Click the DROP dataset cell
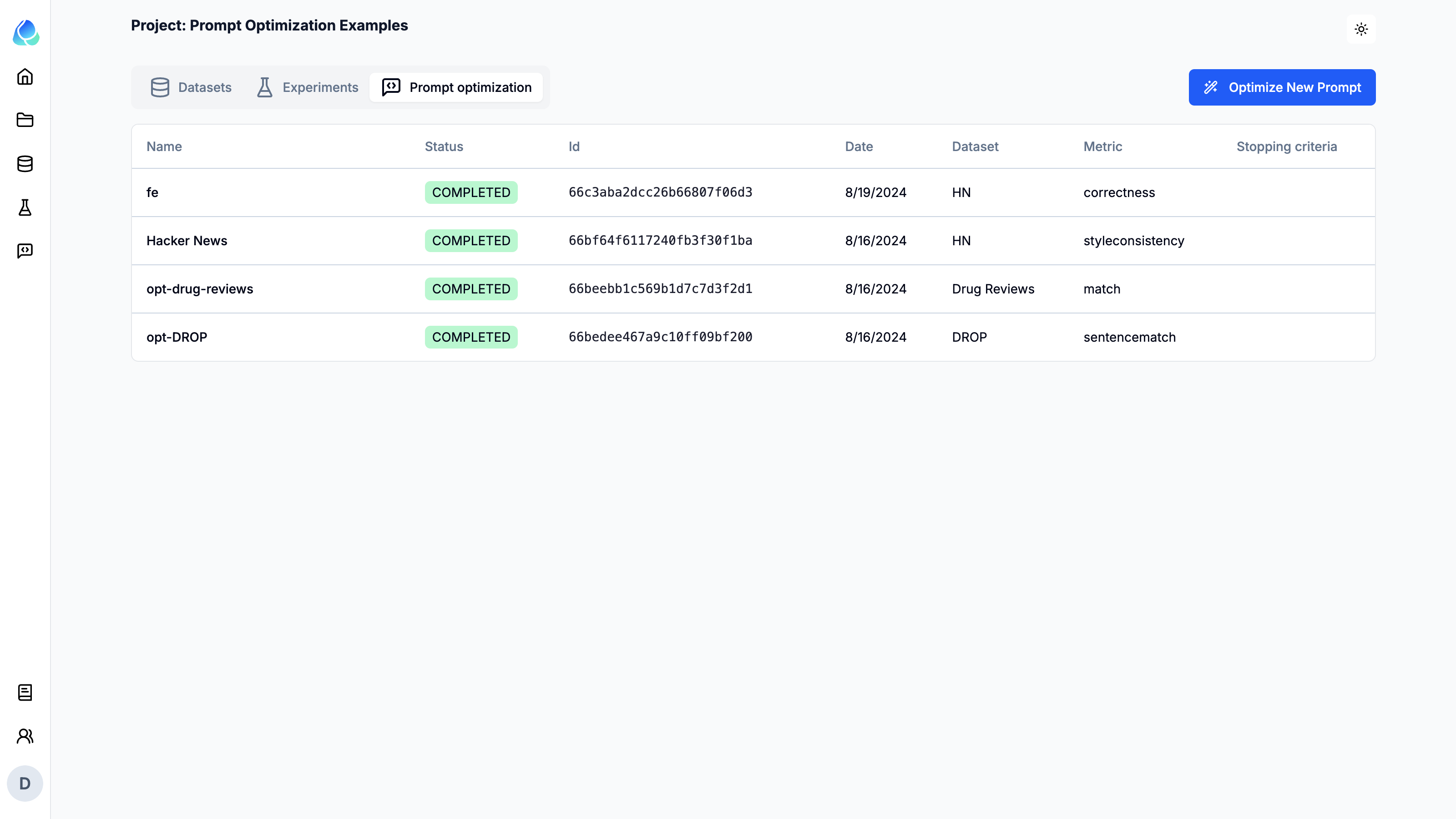This screenshot has width=1456, height=819. click(x=969, y=337)
